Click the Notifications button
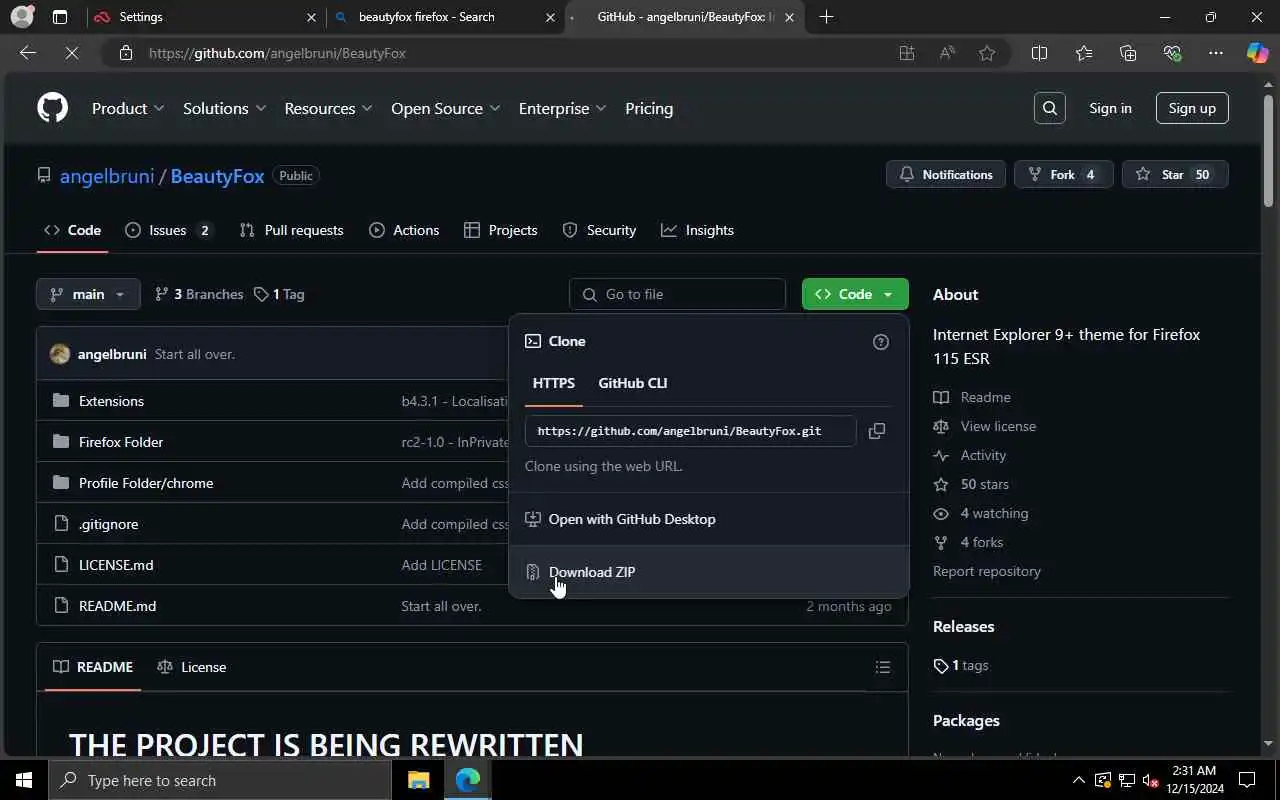The width and height of the screenshot is (1280, 800). click(945, 175)
